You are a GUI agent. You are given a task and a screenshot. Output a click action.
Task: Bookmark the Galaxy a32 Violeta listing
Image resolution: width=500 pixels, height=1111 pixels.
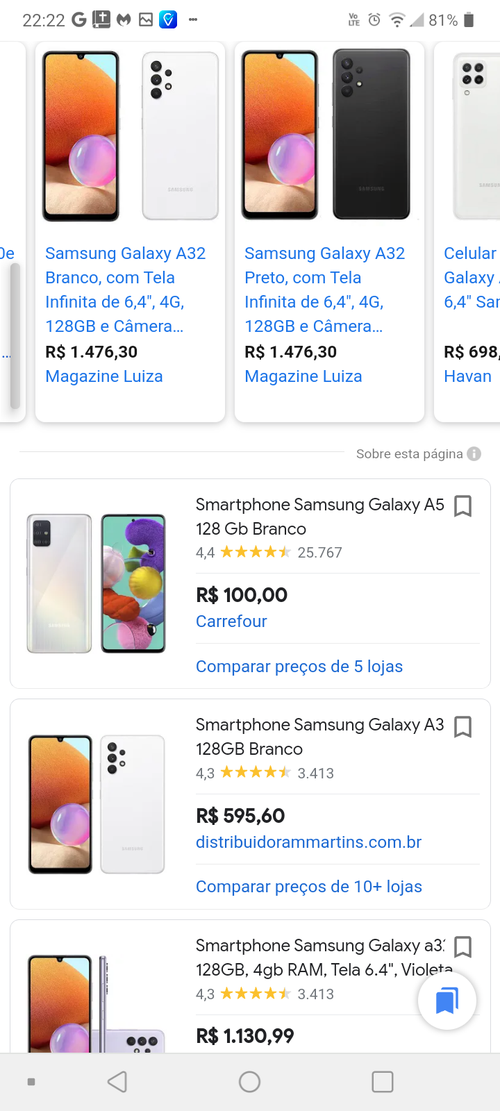point(462,947)
